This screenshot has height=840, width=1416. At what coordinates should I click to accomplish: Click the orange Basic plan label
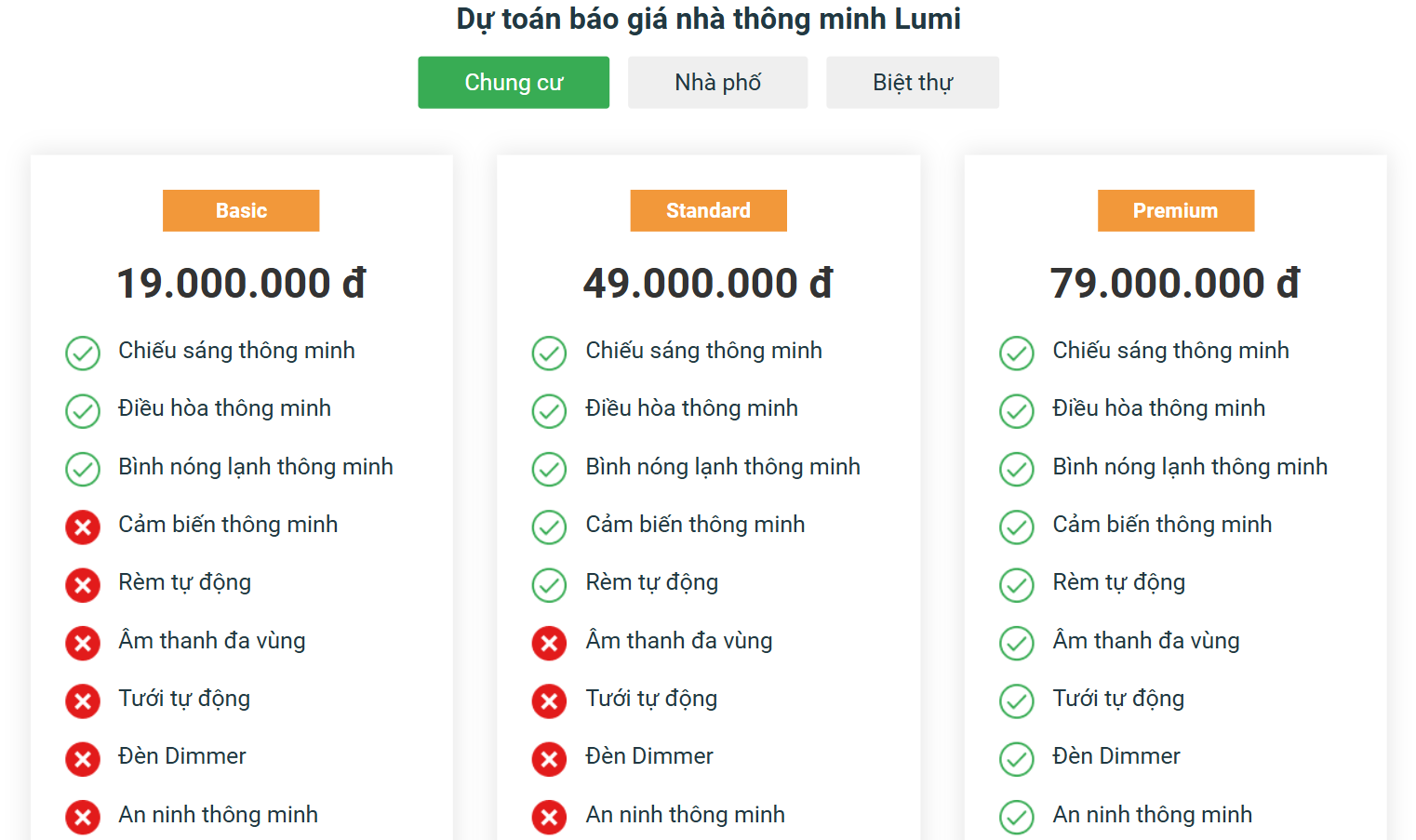coord(241,210)
